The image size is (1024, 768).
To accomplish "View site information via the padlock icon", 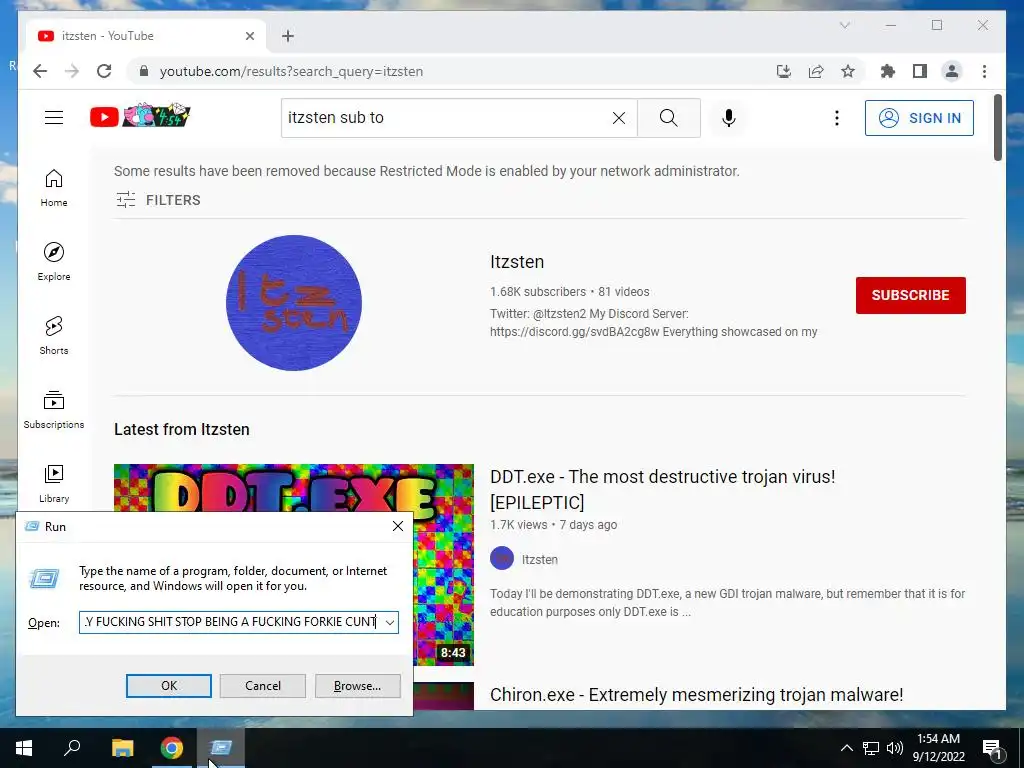I will (144, 71).
